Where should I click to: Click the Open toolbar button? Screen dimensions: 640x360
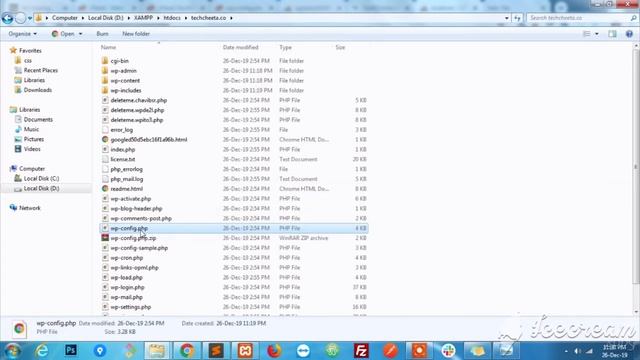pos(63,34)
